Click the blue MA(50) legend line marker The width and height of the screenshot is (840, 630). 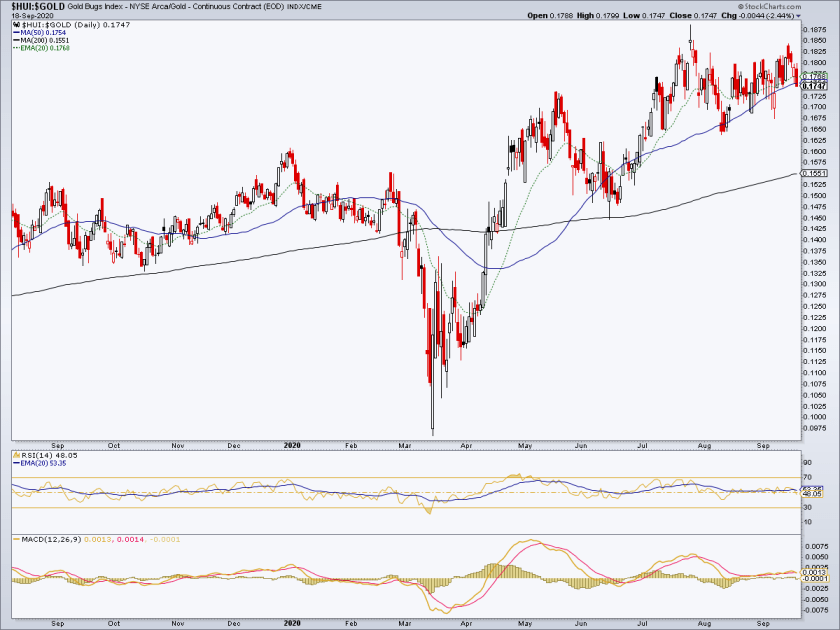tap(16, 33)
